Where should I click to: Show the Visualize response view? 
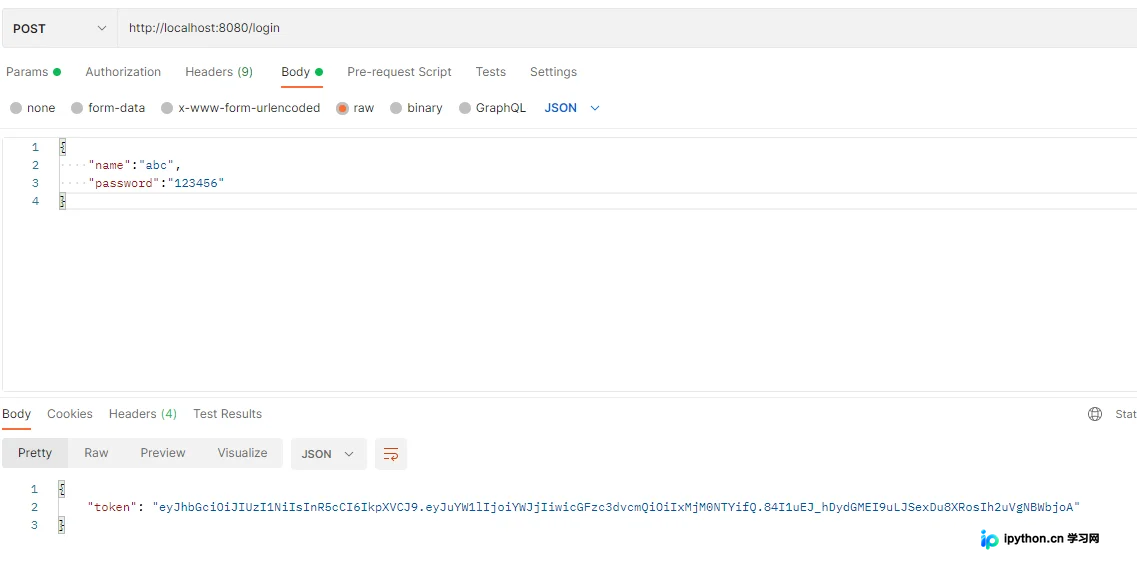(x=242, y=453)
